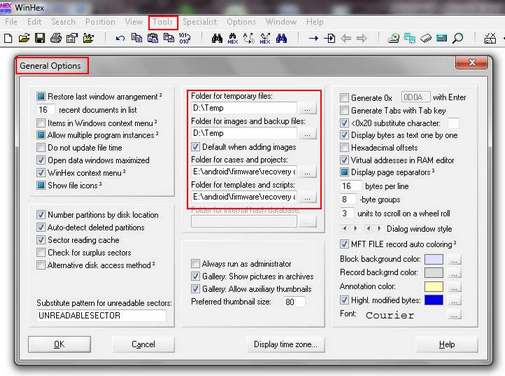
Task: Browse for the images and backup folder
Action: 308,134
